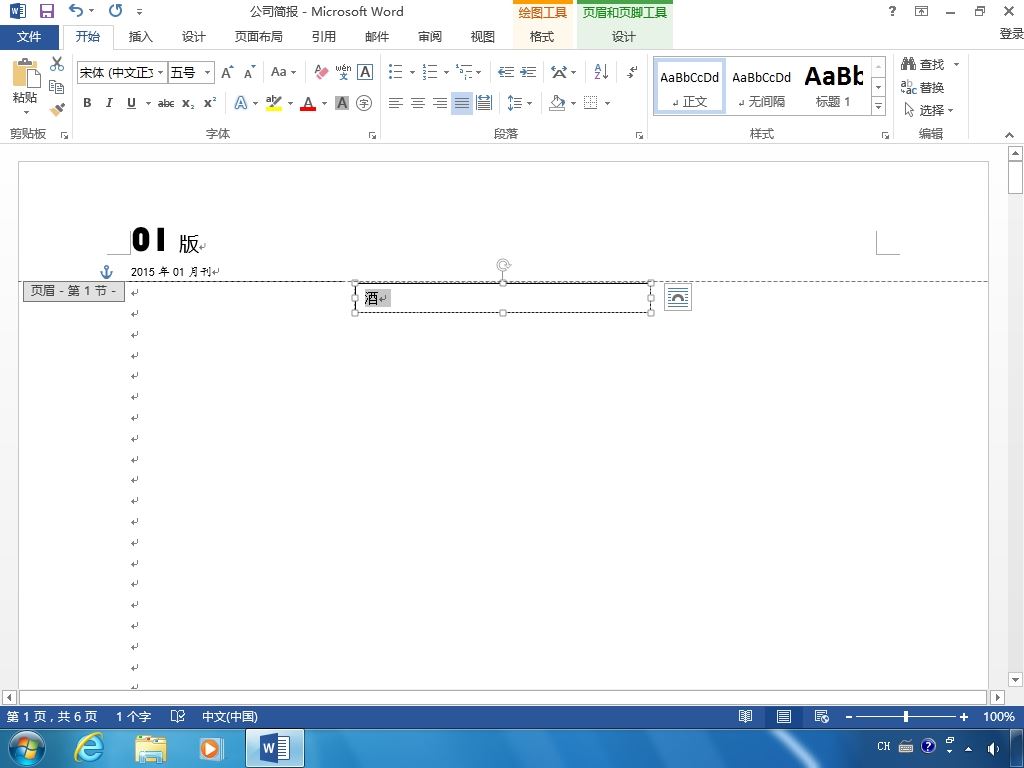Apply the Heading 1 (标题 1) style
This screenshot has height=768, width=1024.
click(833, 87)
